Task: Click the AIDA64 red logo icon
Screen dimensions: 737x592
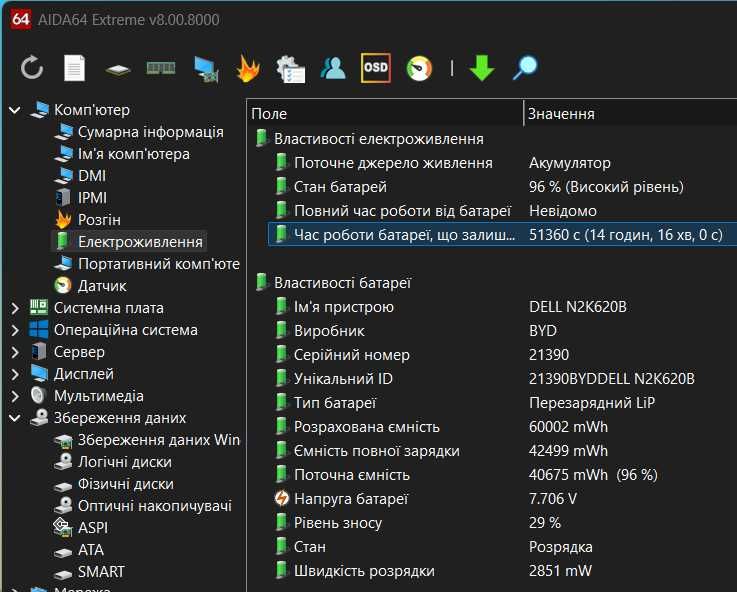Action: (21, 19)
